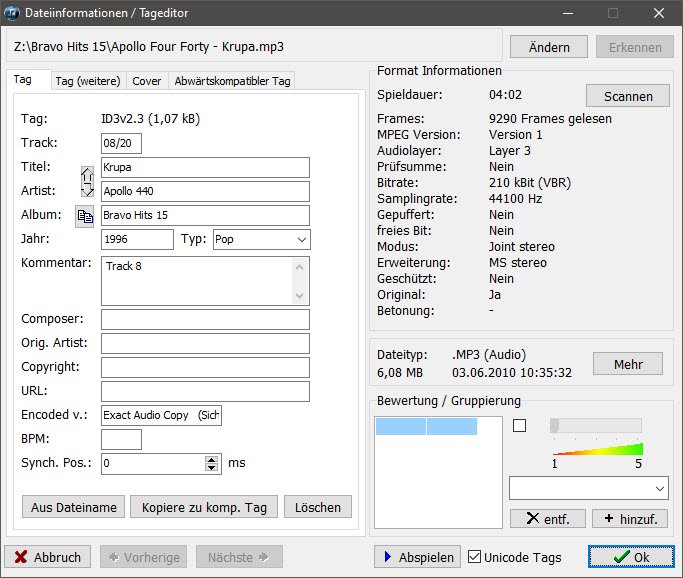Click the rating slider handle
The width and height of the screenshot is (683, 578).
(555, 426)
